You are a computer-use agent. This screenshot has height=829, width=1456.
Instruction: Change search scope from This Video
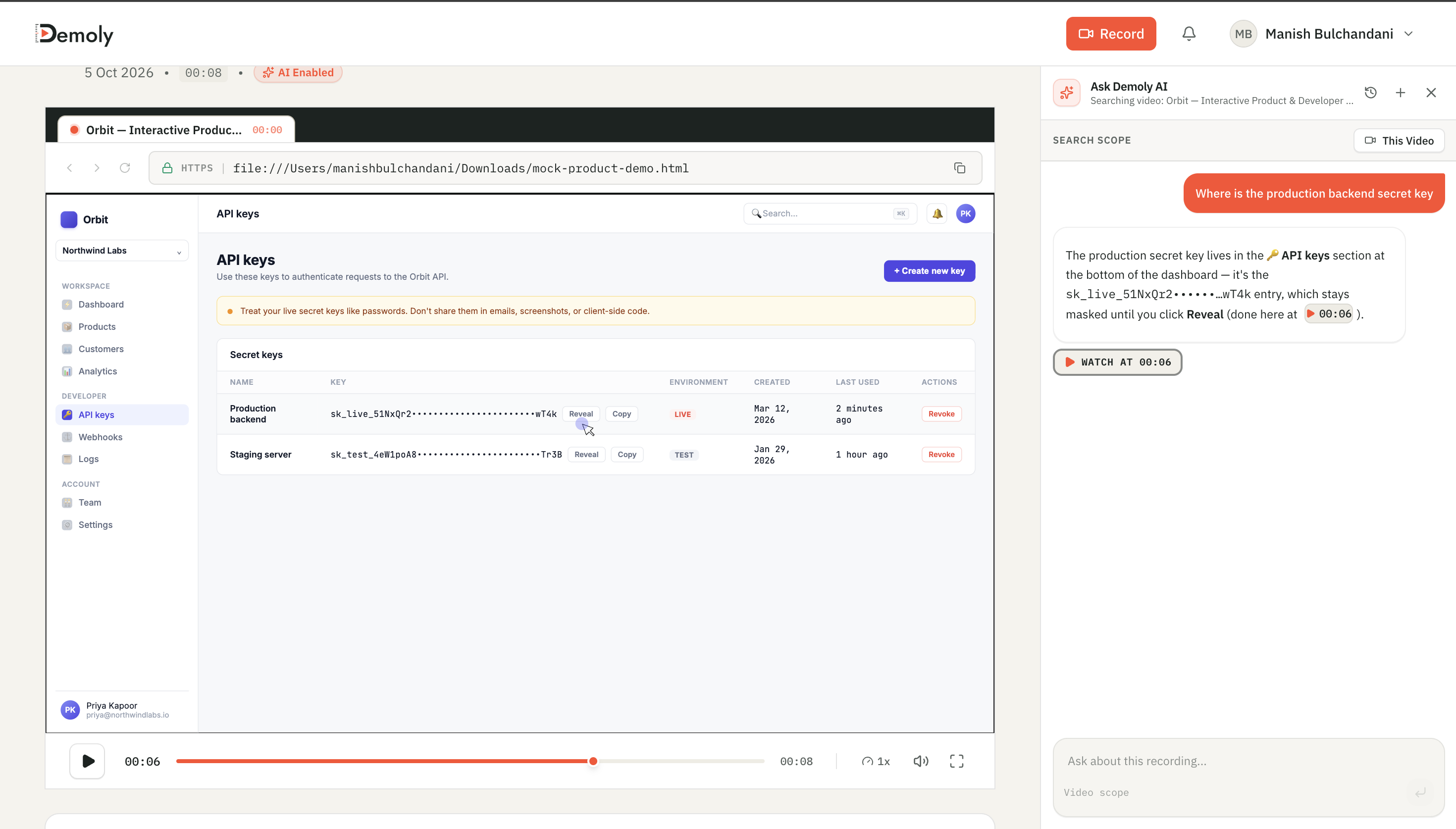[1399, 141]
